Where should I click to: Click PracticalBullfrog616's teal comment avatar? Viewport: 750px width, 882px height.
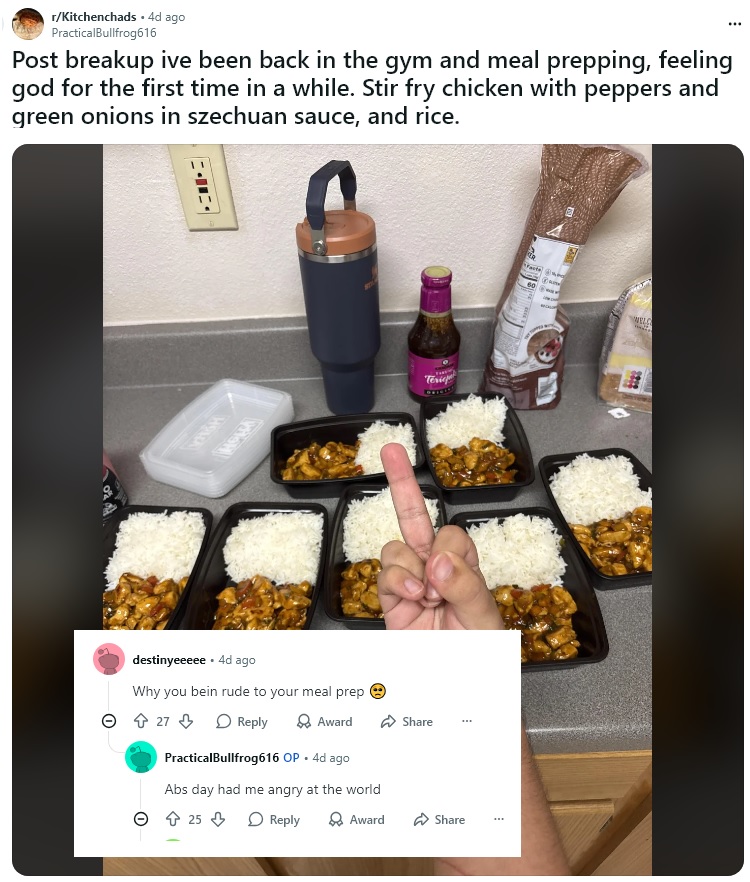point(141,757)
